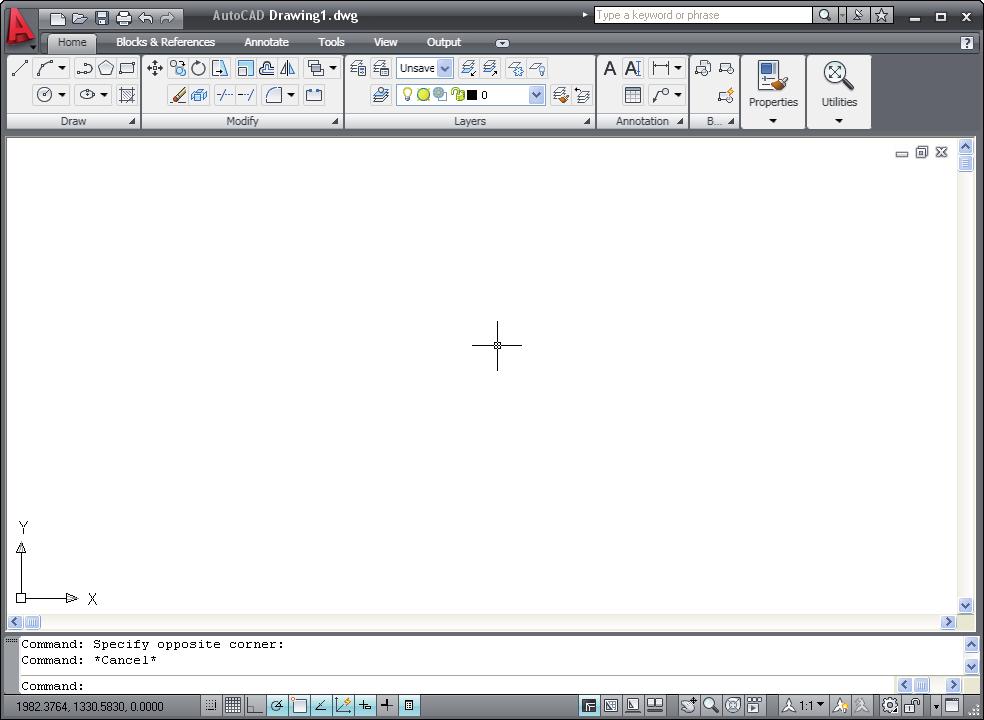Open ShowMotion from status bar
The height and width of the screenshot is (720, 984).
coord(754,706)
